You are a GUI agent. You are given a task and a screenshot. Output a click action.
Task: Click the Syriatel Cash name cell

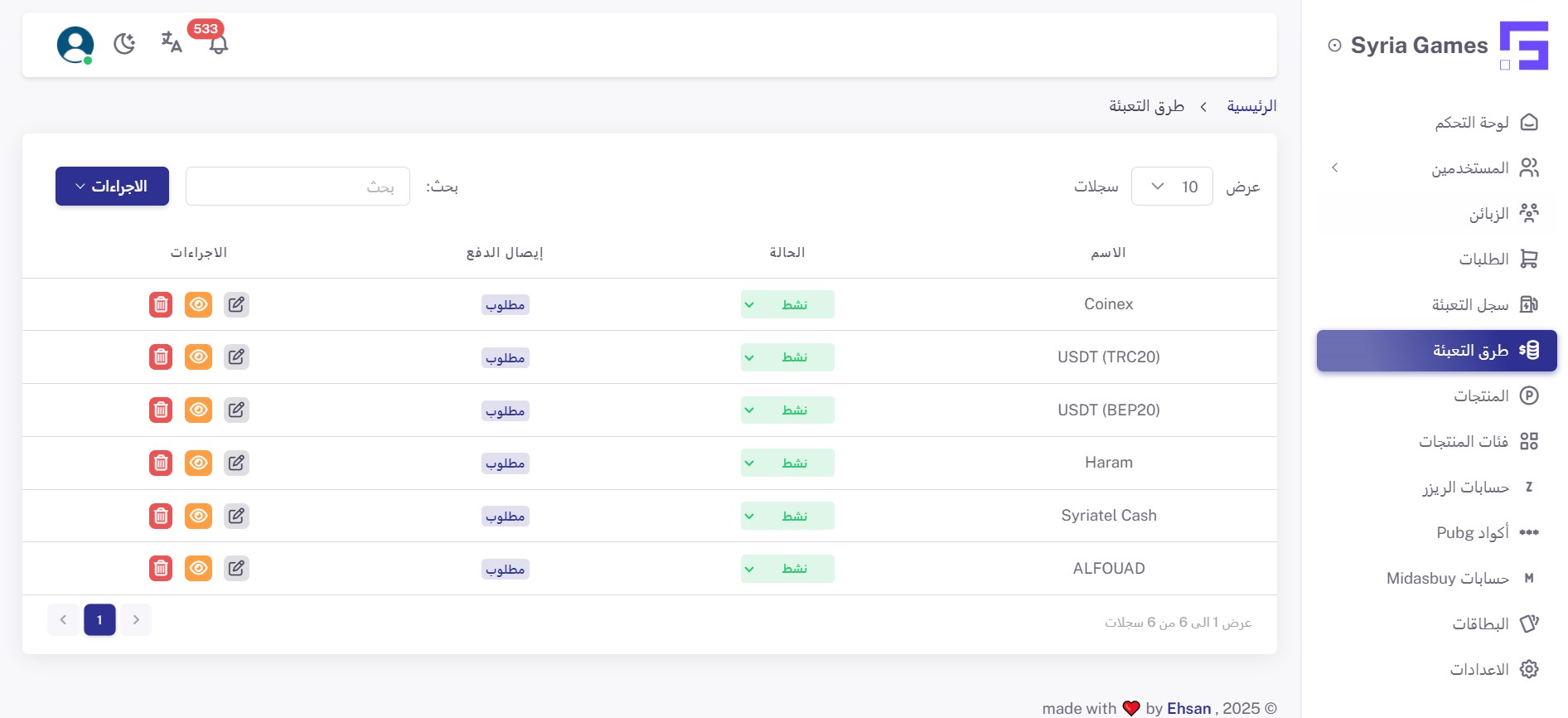click(x=1109, y=516)
